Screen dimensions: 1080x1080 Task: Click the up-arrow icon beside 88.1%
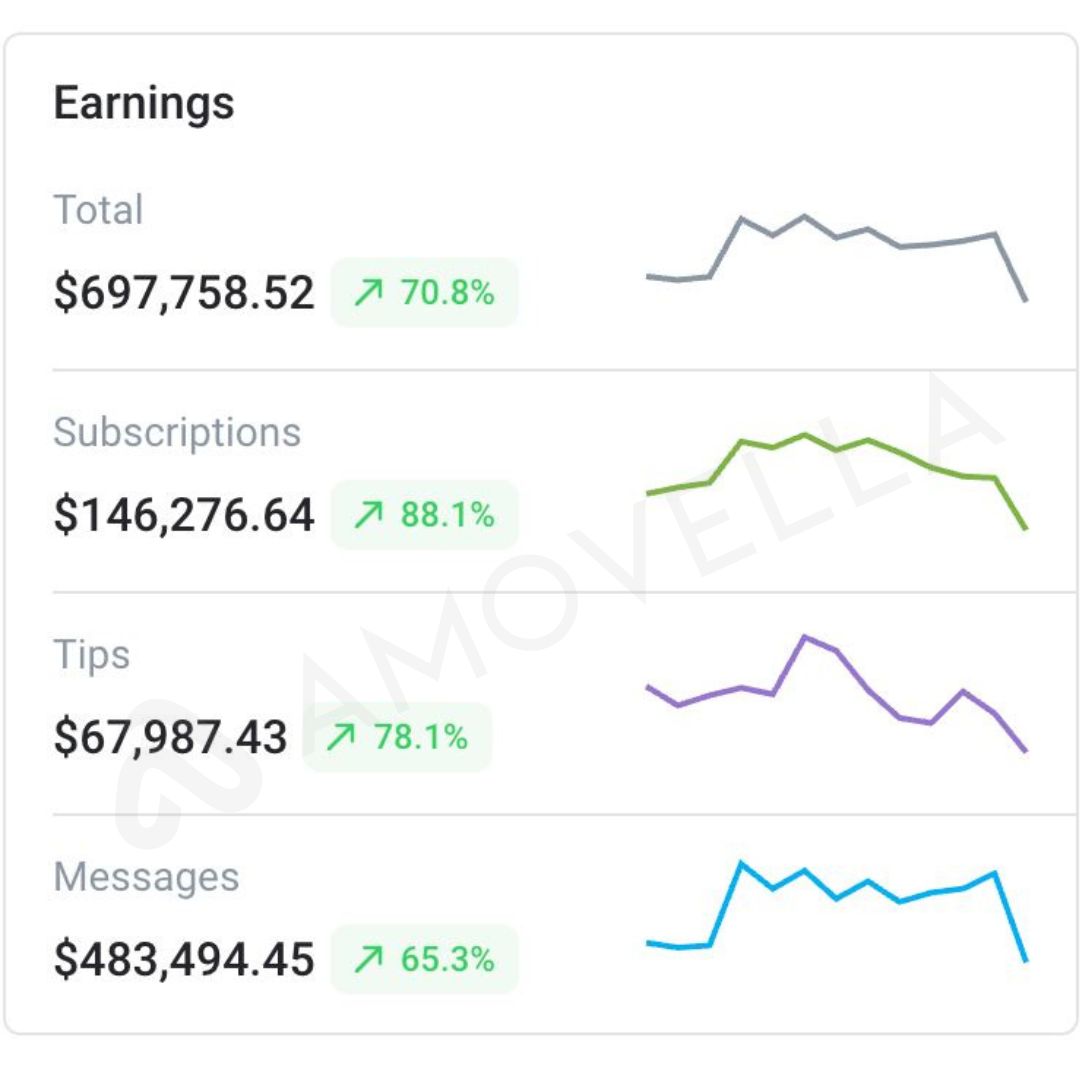369,515
